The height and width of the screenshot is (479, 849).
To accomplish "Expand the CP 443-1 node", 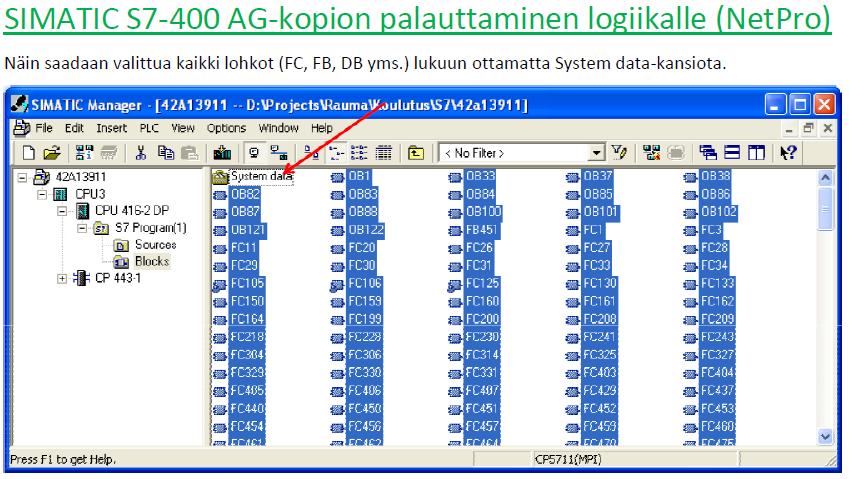I will [x=62, y=279].
